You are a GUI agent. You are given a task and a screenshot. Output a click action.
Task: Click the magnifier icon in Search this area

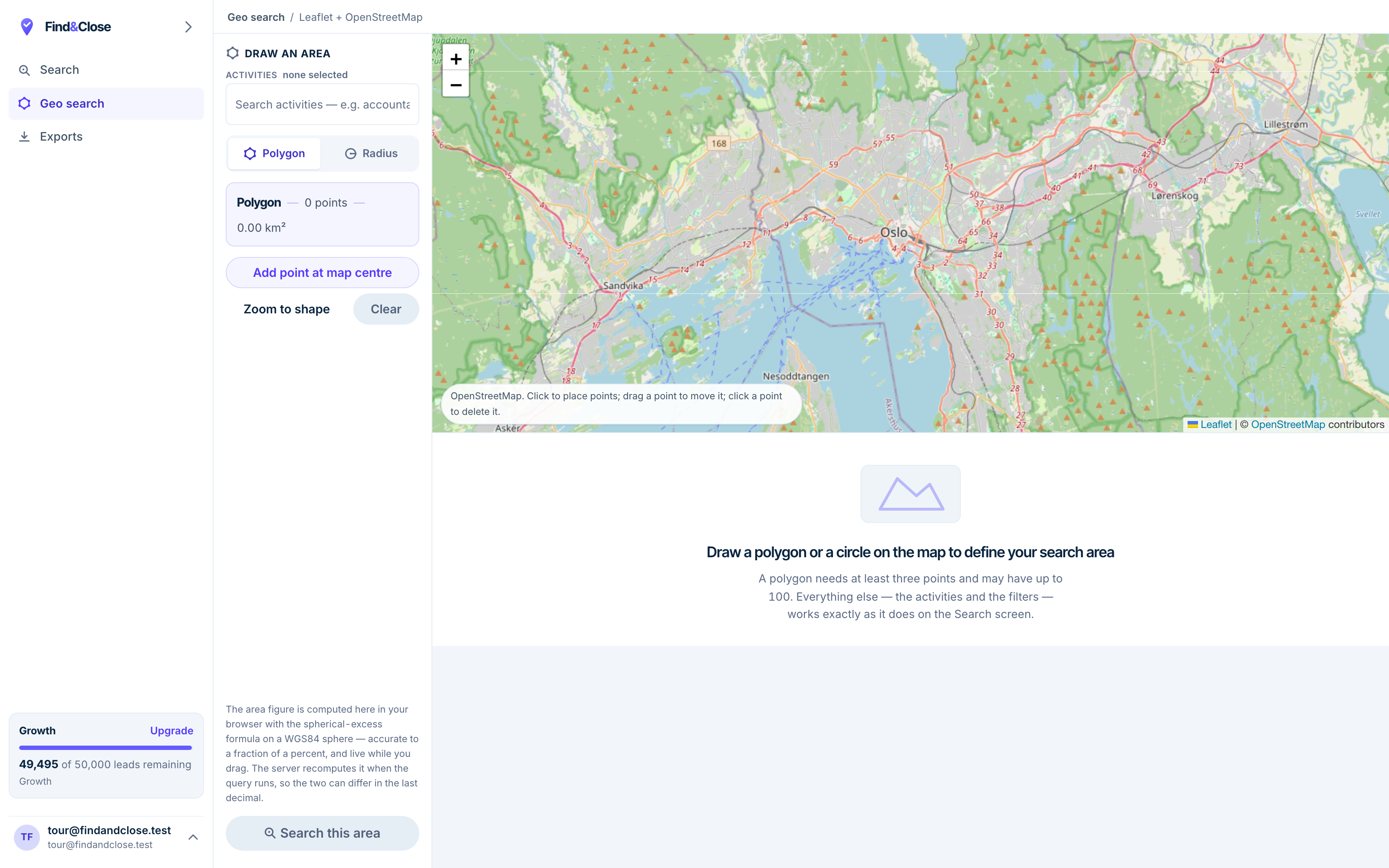[x=270, y=833]
